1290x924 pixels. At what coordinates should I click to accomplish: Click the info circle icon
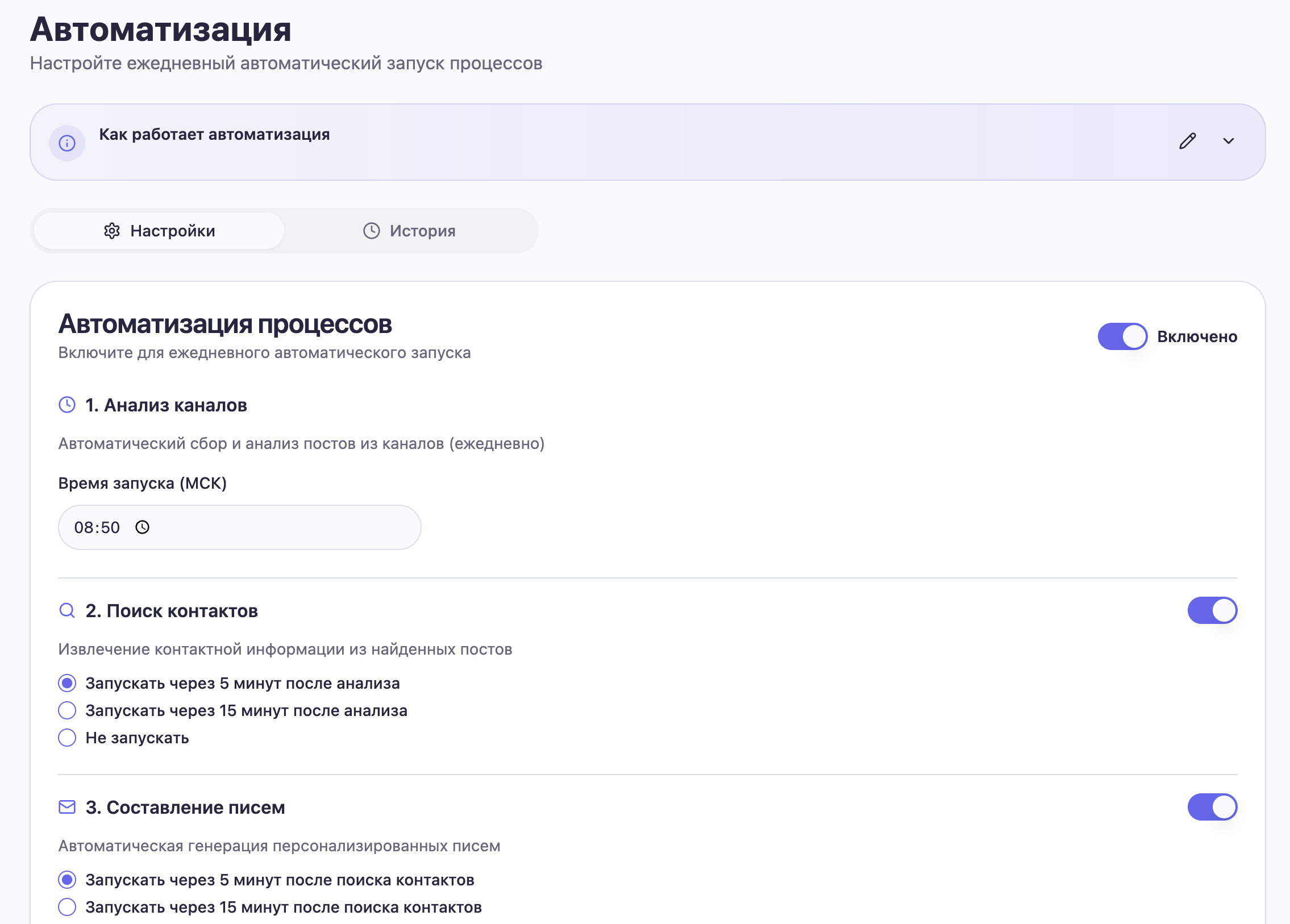(67, 143)
